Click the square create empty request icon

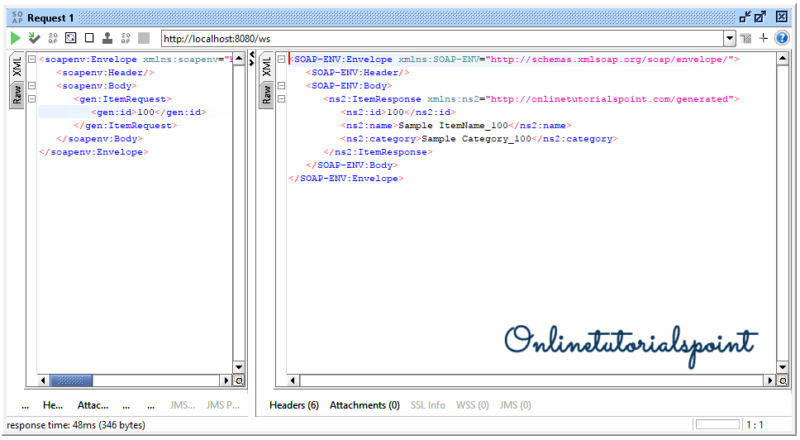point(89,38)
